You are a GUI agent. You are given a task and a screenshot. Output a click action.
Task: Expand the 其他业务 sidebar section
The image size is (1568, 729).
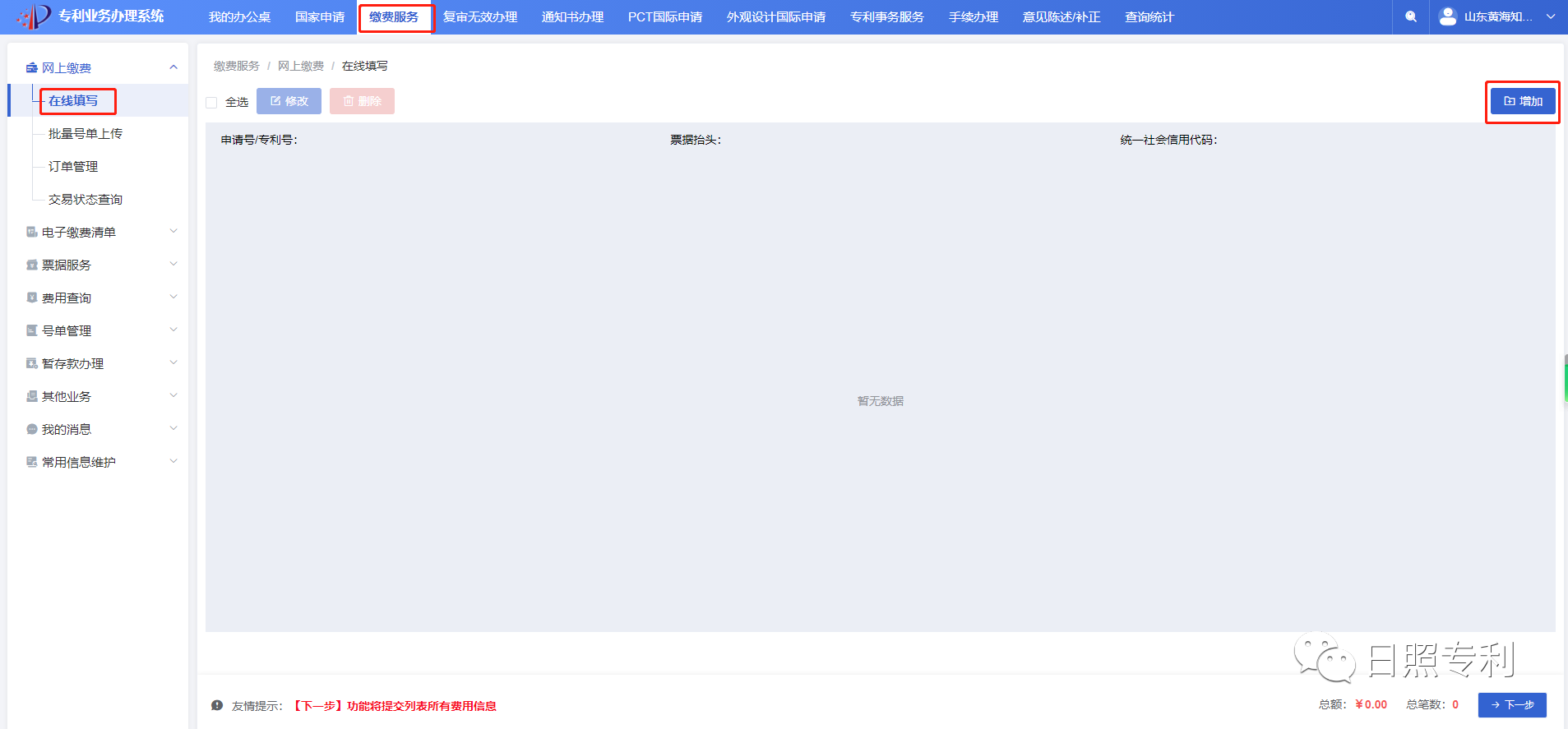[173, 396]
